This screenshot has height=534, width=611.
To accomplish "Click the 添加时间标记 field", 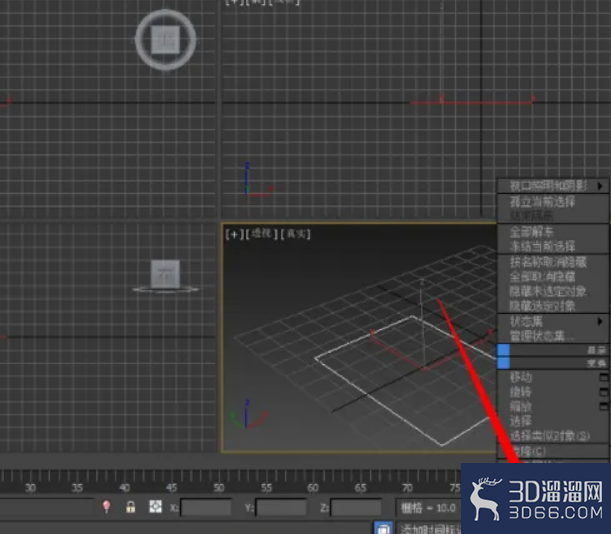I will (429, 529).
